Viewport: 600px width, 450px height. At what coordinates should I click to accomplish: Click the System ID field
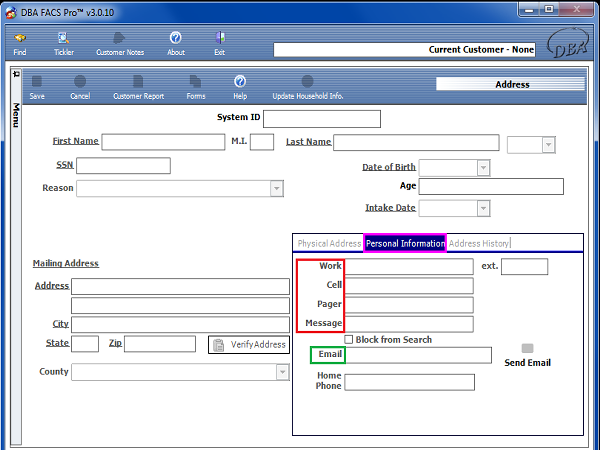(x=322, y=119)
